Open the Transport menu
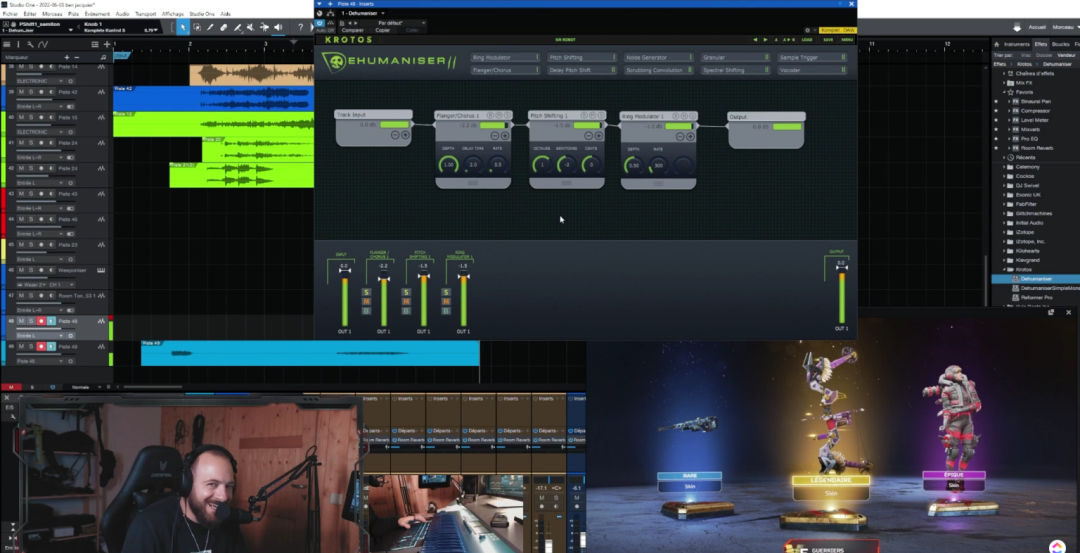1080x553 pixels. click(145, 13)
